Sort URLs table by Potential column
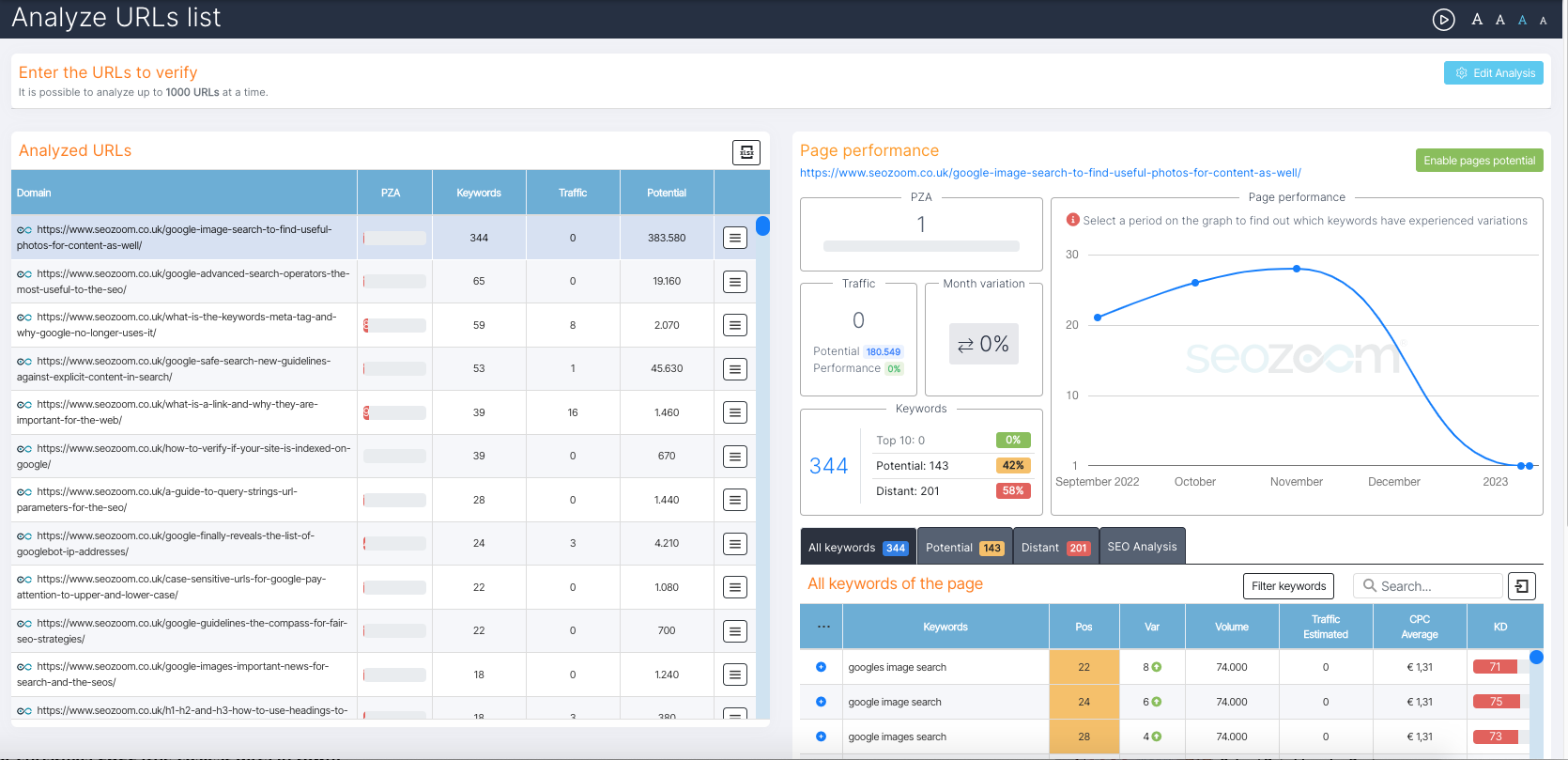 click(x=667, y=193)
